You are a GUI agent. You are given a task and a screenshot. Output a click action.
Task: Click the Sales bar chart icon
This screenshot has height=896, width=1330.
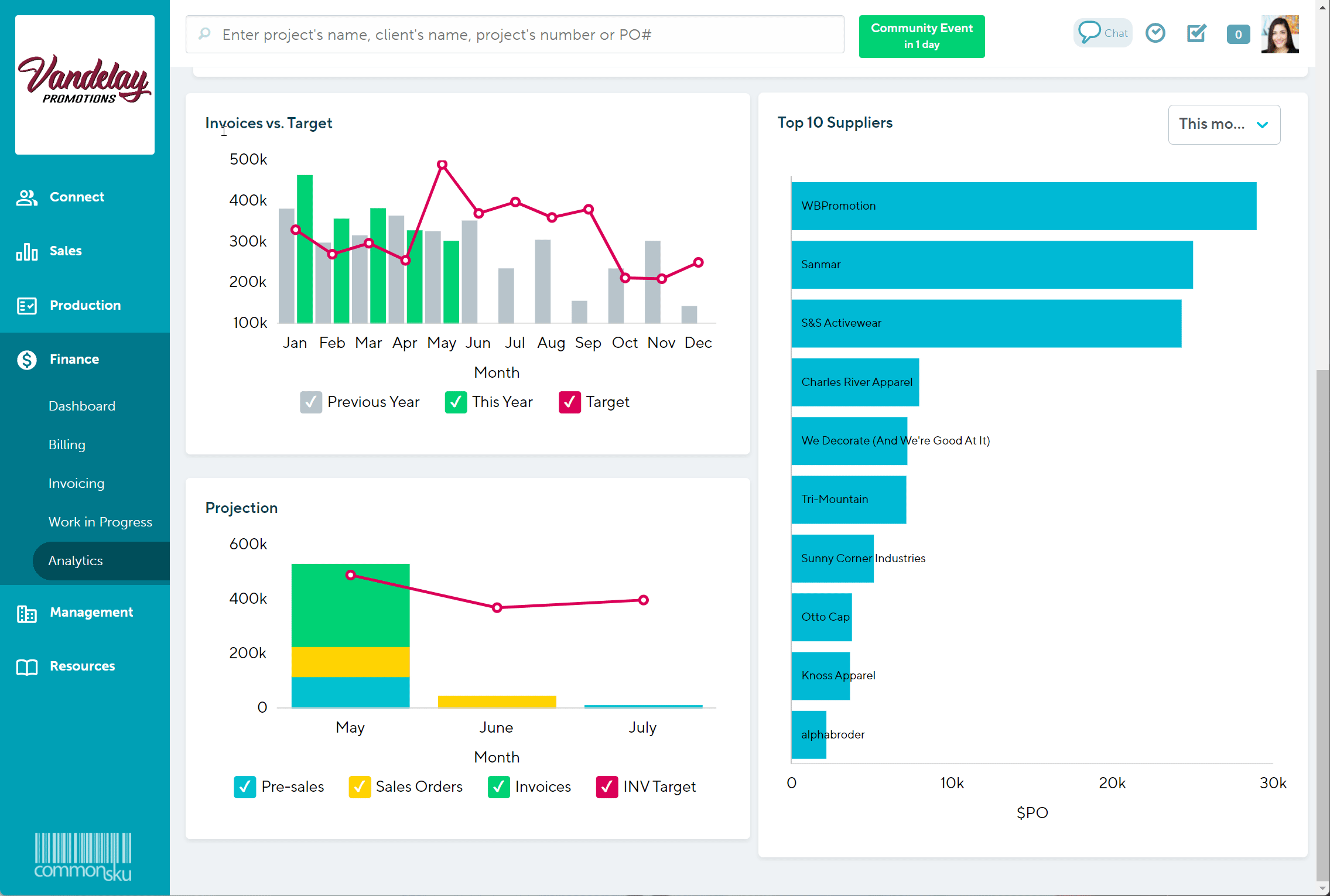point(27,251)
